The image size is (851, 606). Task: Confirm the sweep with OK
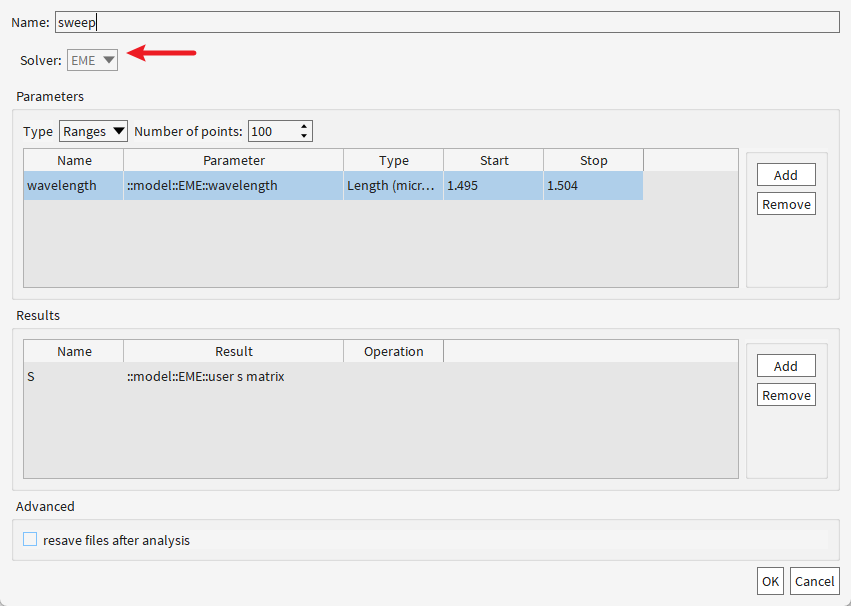tap(770, 582)
